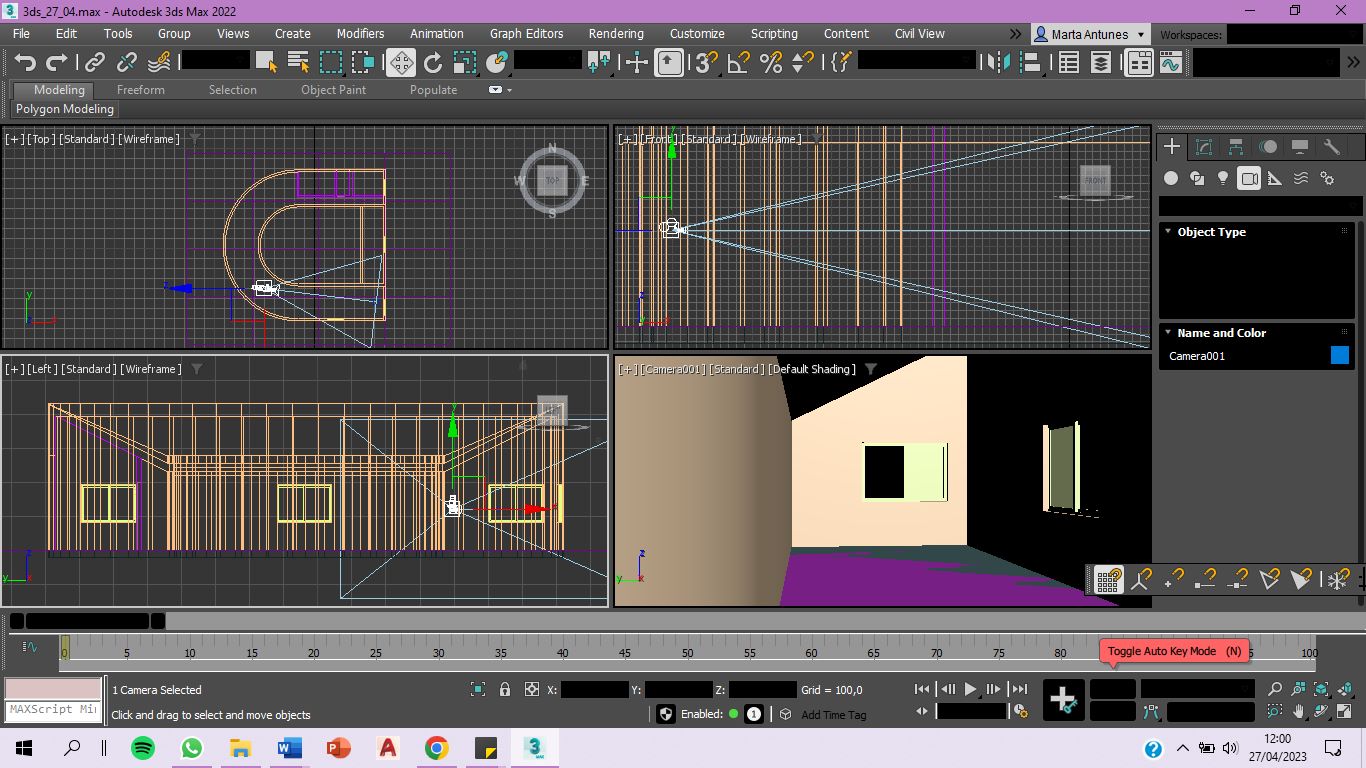Open the Motion command panel tab
This screenshot has width=1366, height=768.
[1268, 147]
